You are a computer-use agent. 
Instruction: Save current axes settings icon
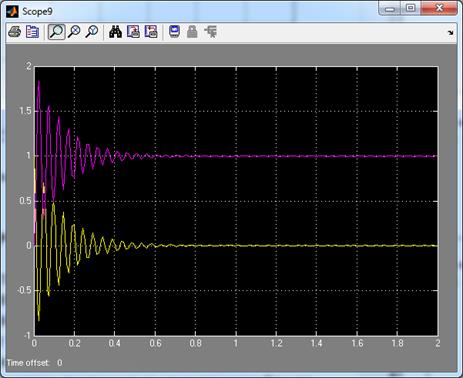coord(133,32)
